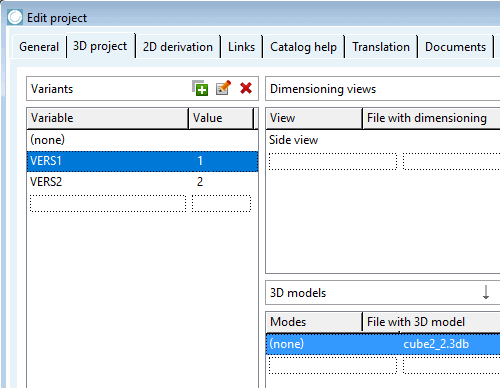Open the 2D derivation tab
Image resolution: width=500 pixels, height=388 pixels.
[178, 47]
